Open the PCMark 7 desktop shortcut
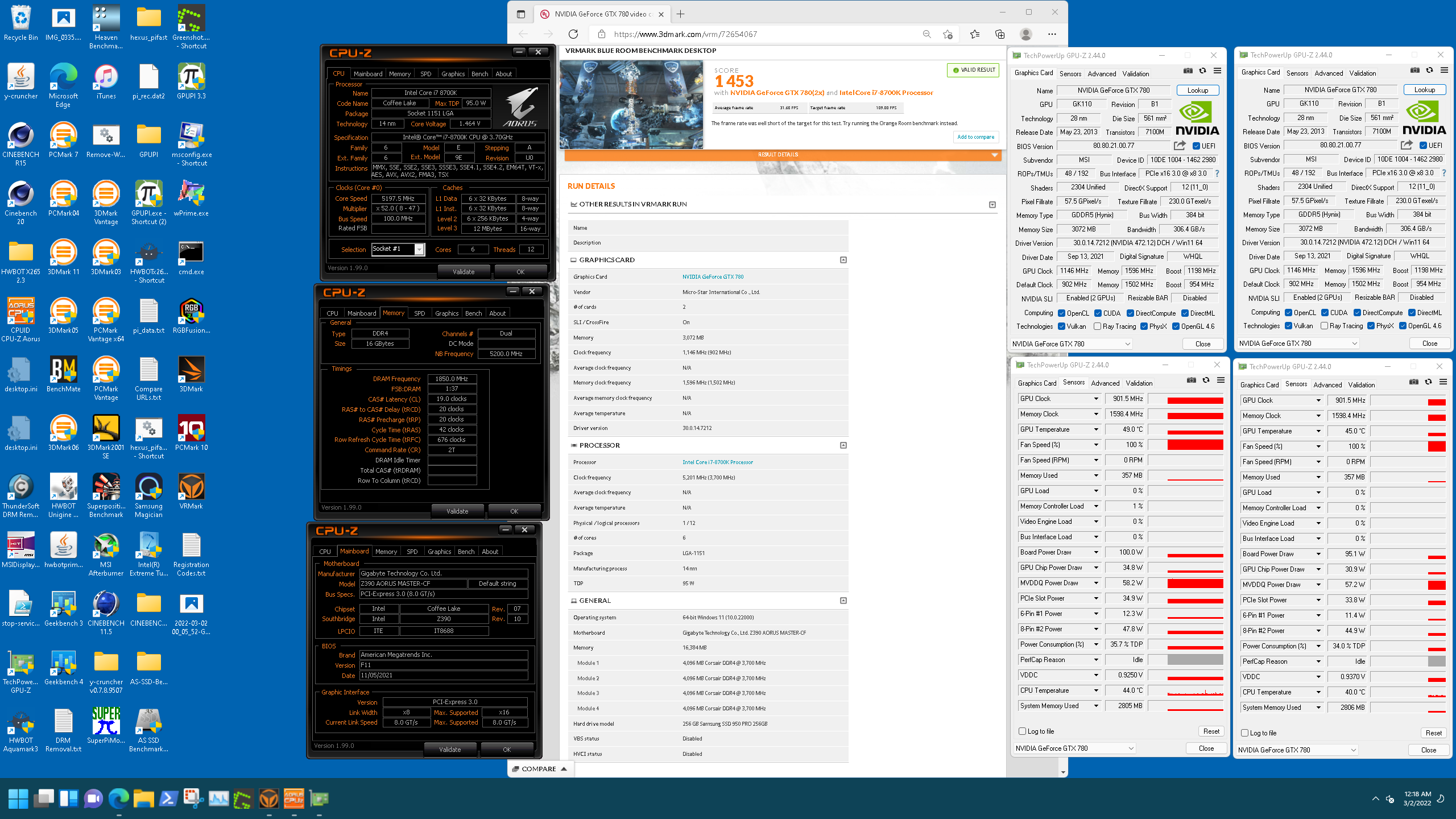This screenshot has width=1456, height=819. coord(63,140)
